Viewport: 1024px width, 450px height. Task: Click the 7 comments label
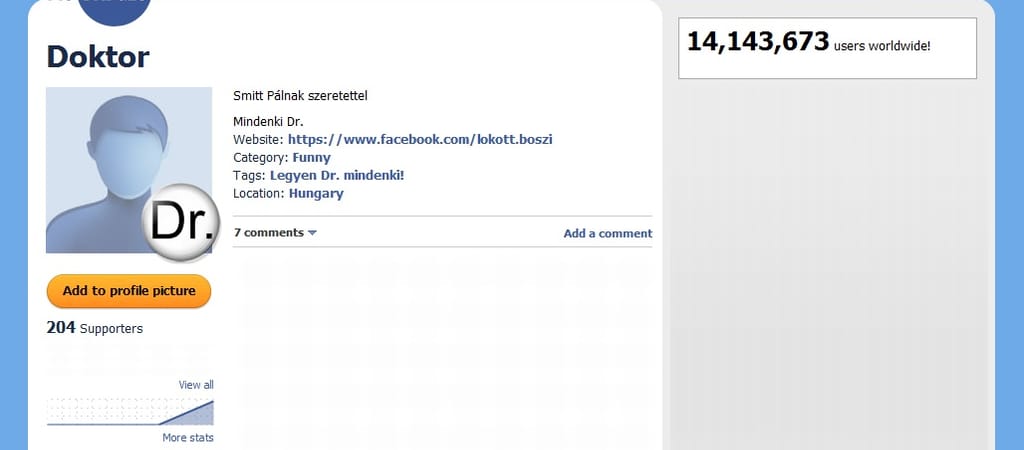tap(268, 233)
